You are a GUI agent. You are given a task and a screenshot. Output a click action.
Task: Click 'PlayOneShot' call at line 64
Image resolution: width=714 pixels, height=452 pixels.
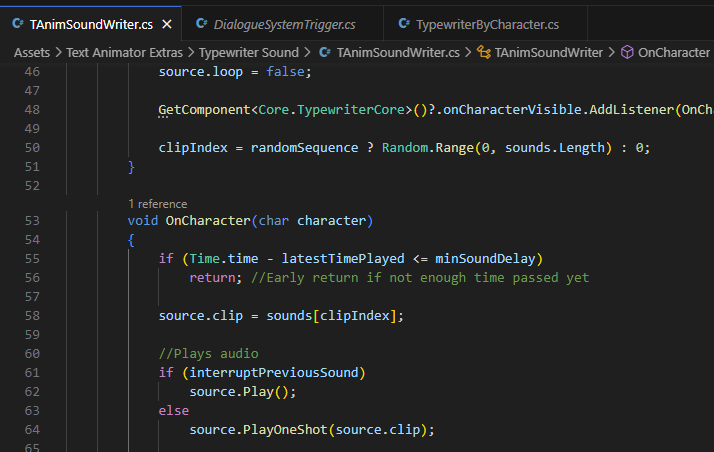(285, 430)
